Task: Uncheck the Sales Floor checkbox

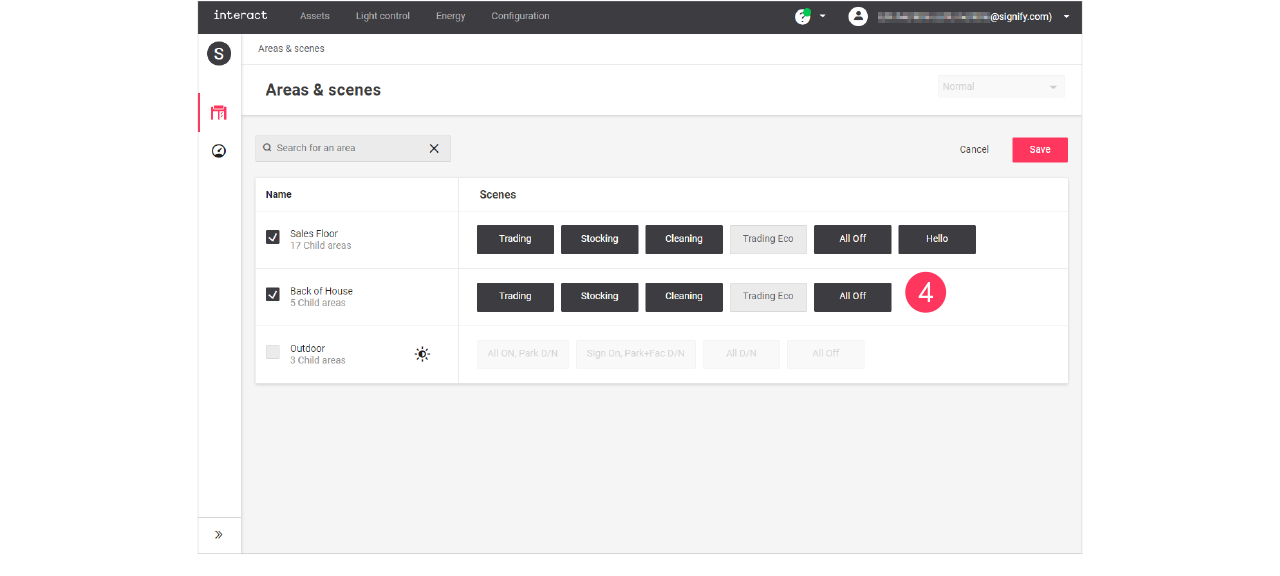Action: [x=273, y=238]
